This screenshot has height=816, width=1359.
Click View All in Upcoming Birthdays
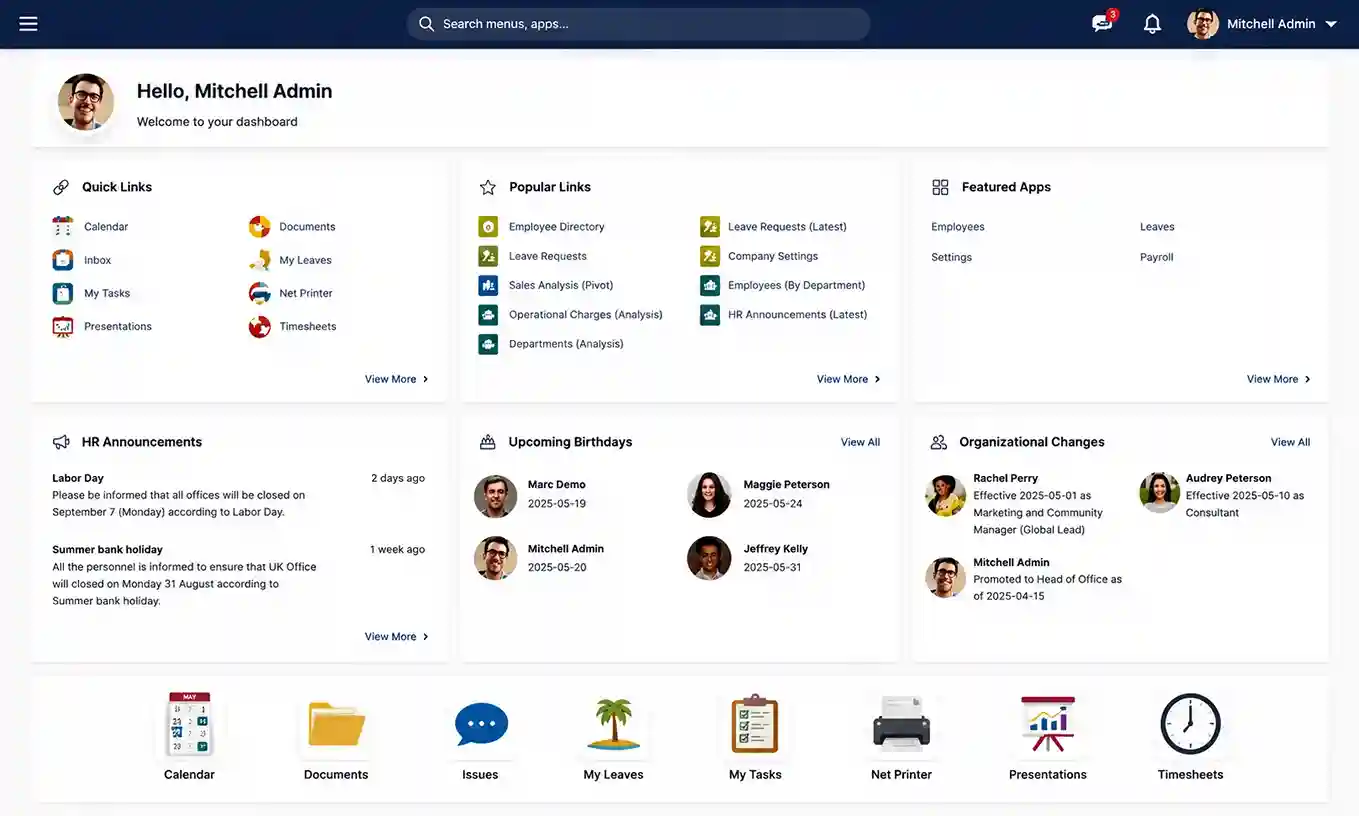(860, 442)
